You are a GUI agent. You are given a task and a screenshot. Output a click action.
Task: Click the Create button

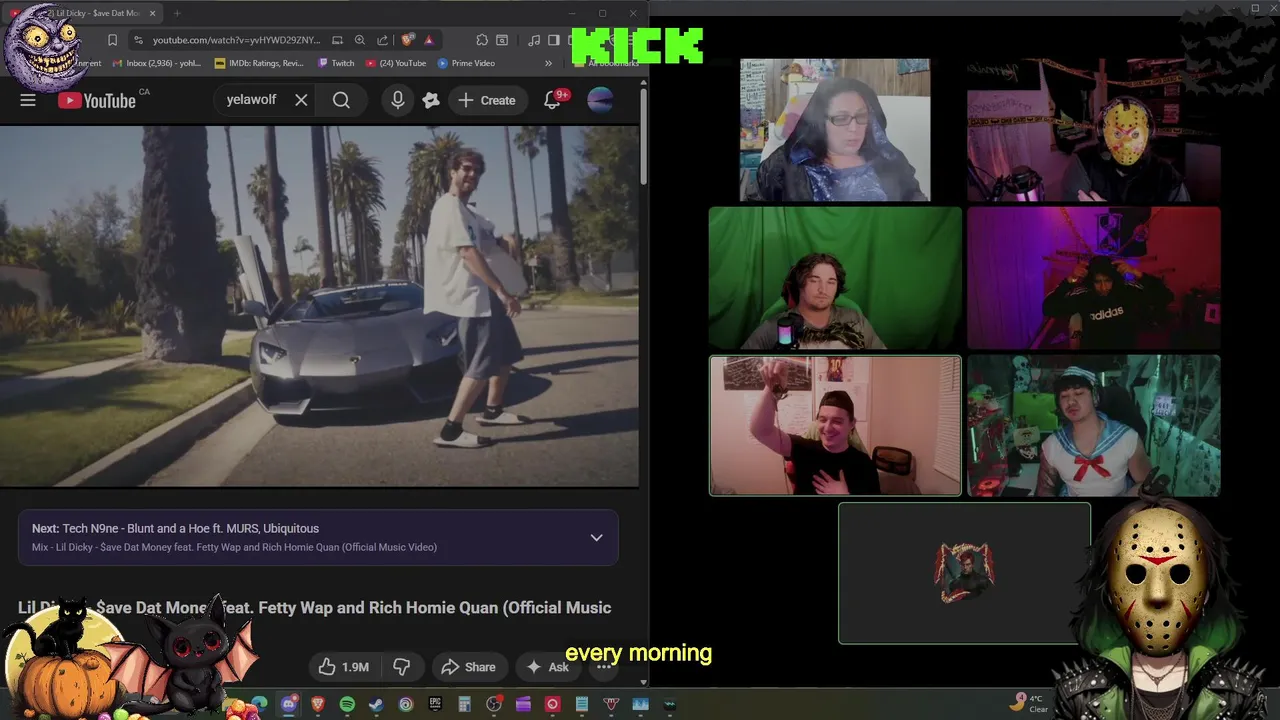(487, 100)
